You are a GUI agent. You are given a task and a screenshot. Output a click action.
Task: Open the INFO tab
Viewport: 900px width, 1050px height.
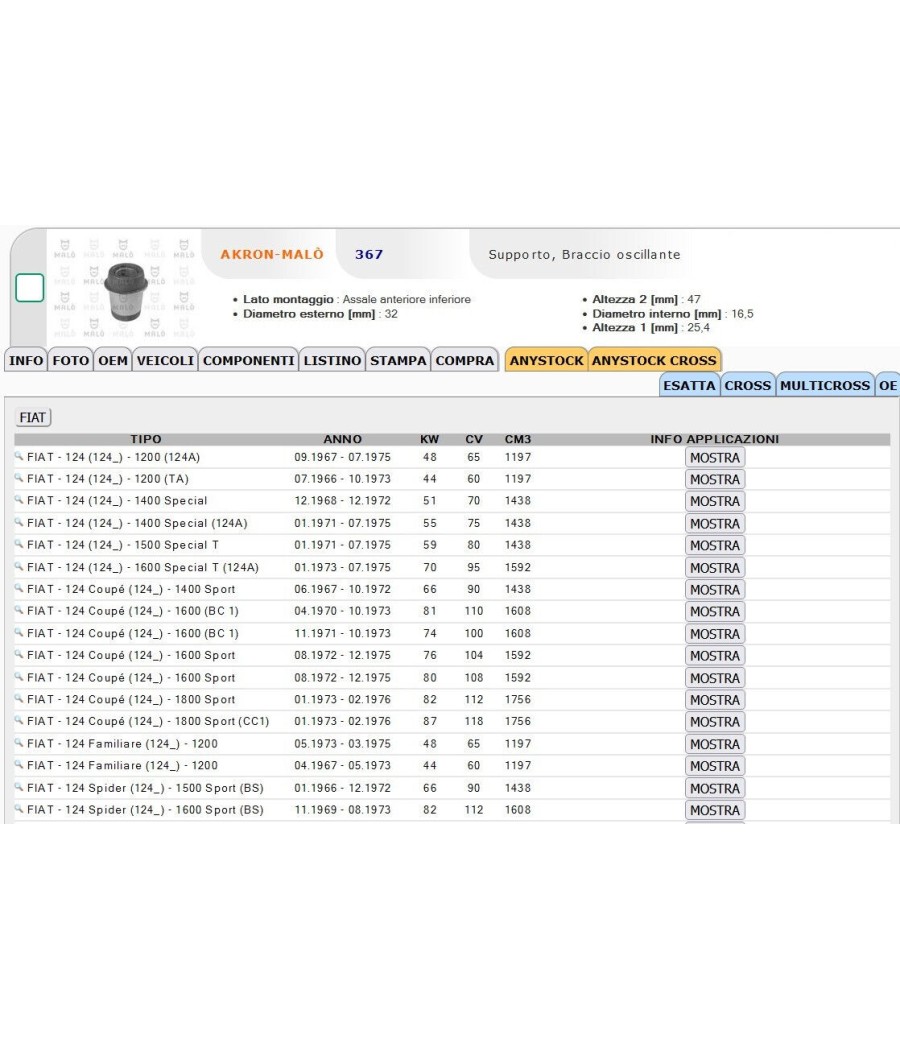click(x=25, y=360)
